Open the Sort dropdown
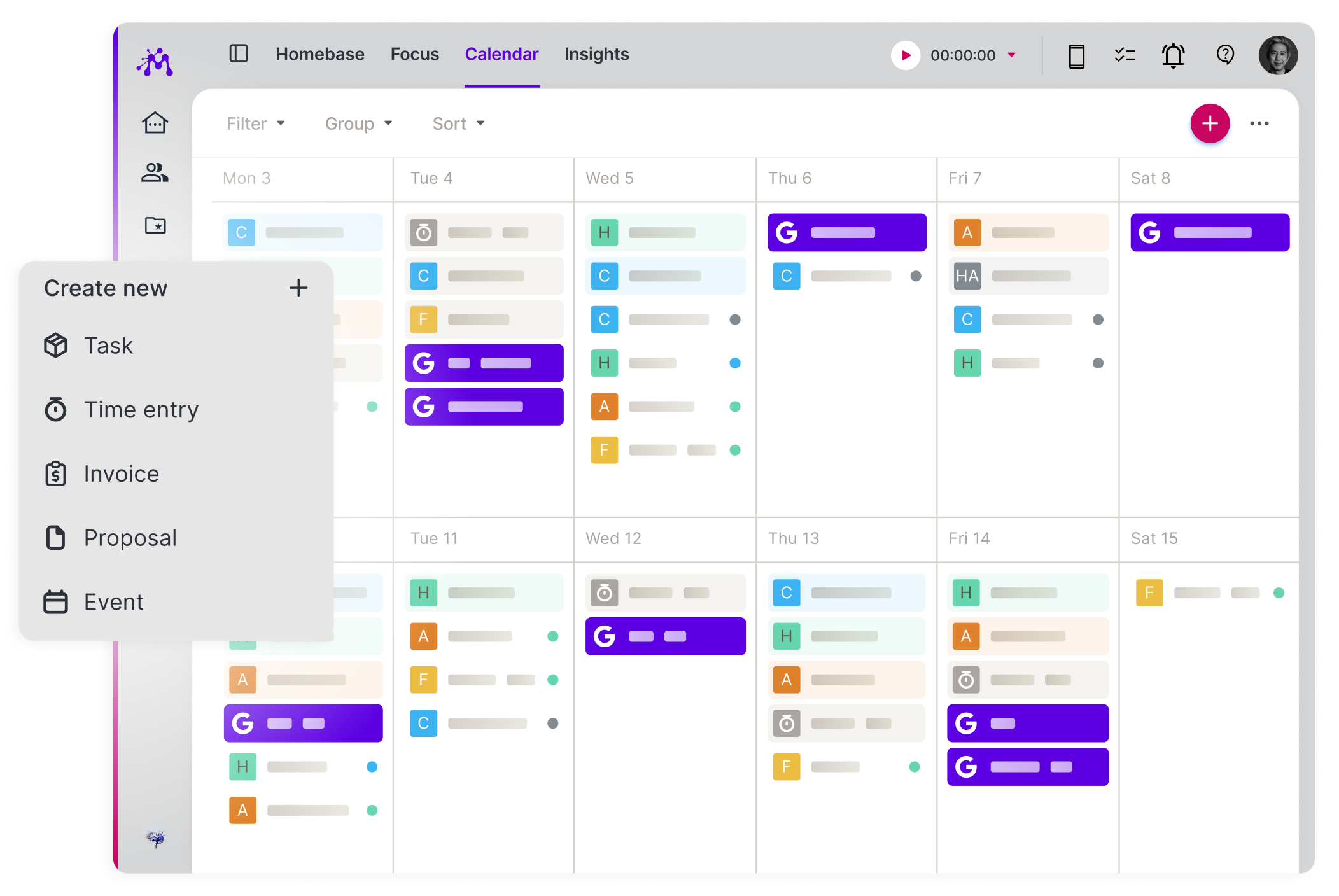1339x896 pixels. (457, 123)
